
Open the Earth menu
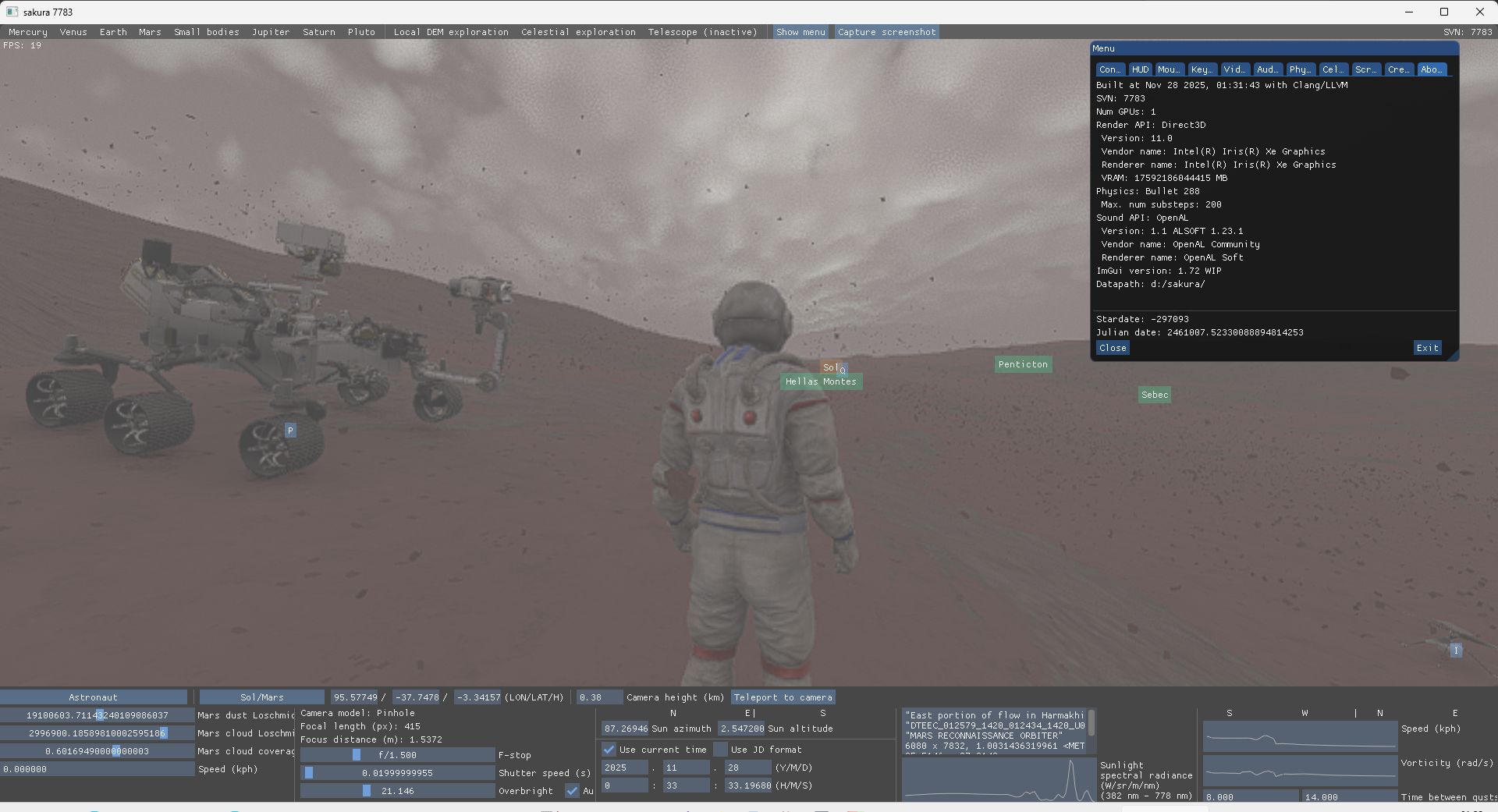[113, 32]
